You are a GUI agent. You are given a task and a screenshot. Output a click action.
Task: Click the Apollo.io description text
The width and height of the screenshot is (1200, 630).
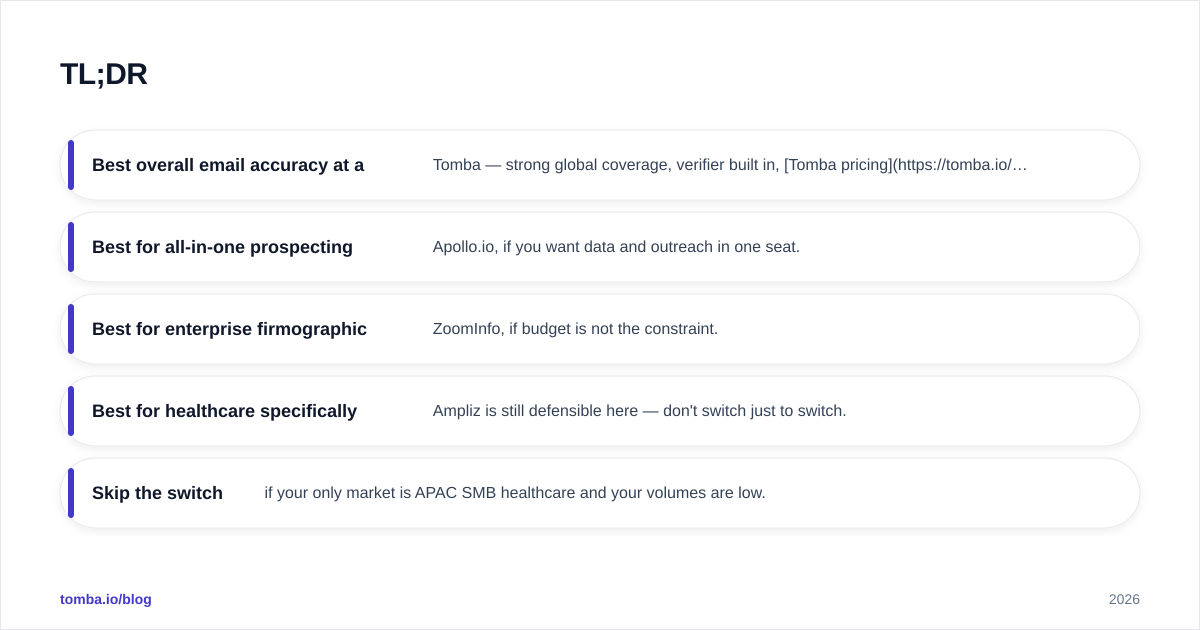click(x=616, y=247)
